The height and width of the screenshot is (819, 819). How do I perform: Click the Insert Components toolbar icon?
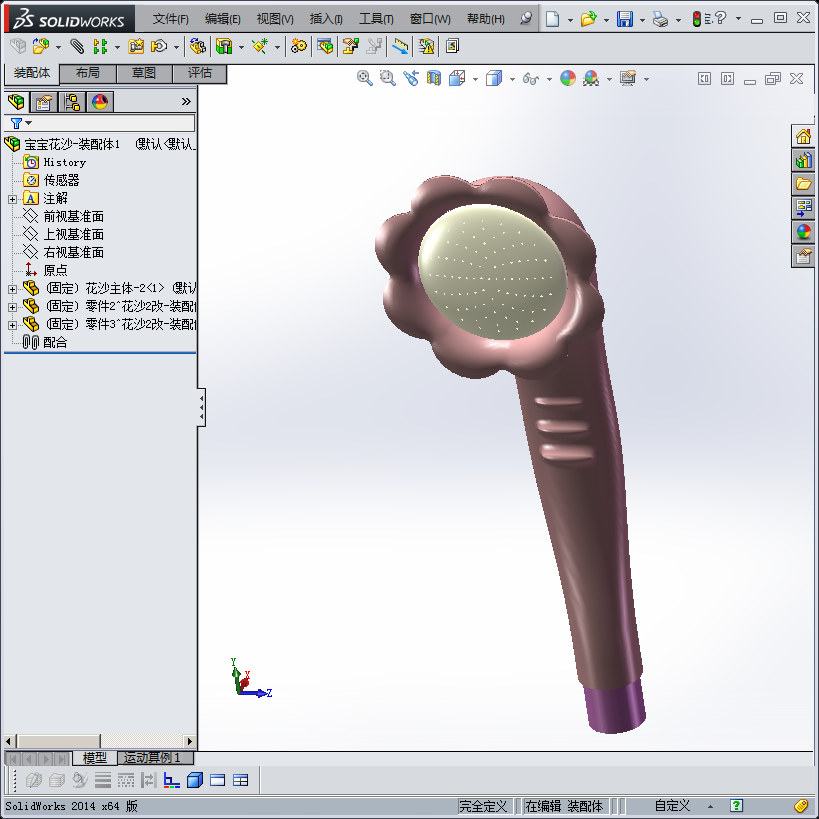tap(41, 46)
